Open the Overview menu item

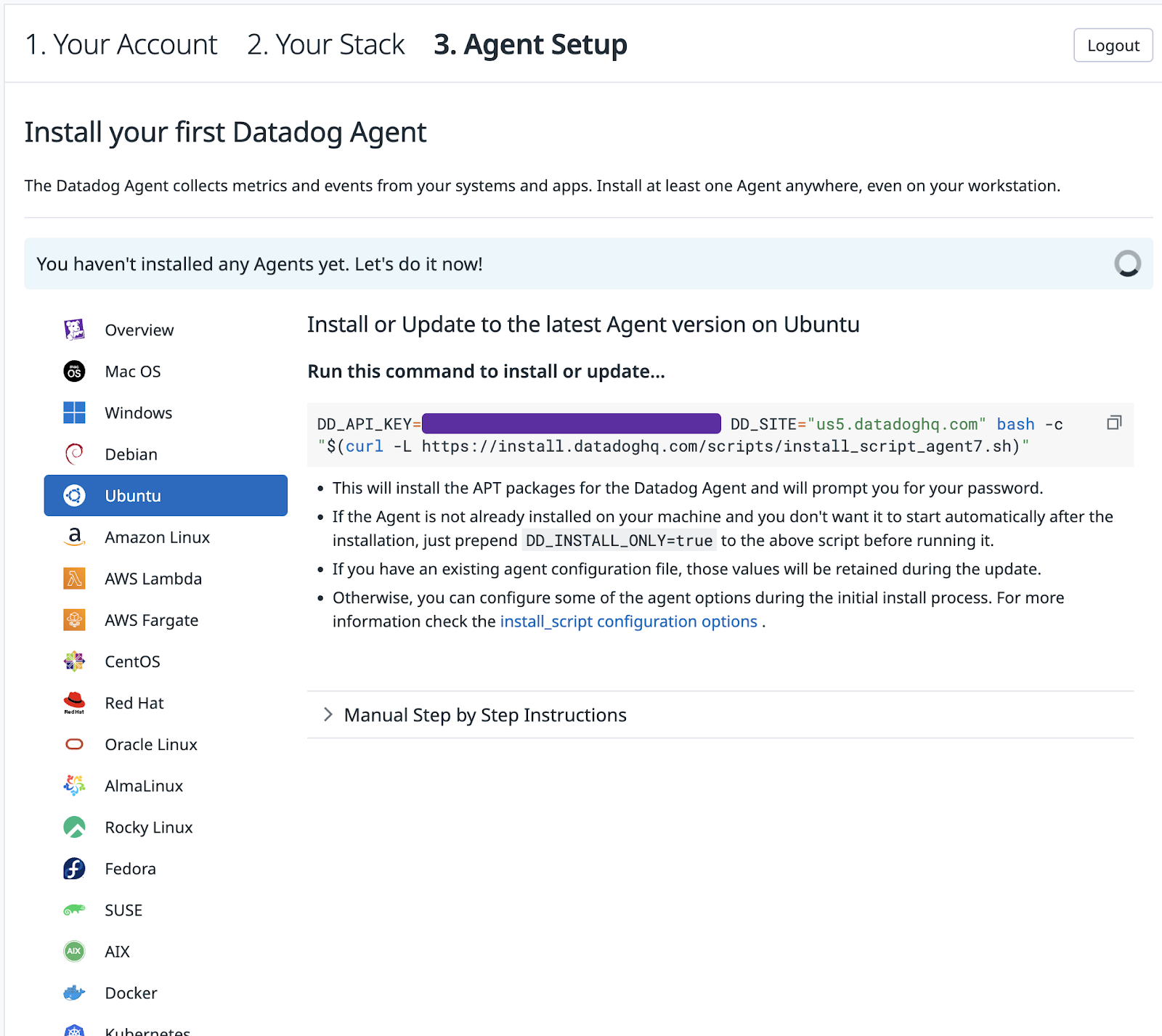pyautogui.click(x=166, y=330)
